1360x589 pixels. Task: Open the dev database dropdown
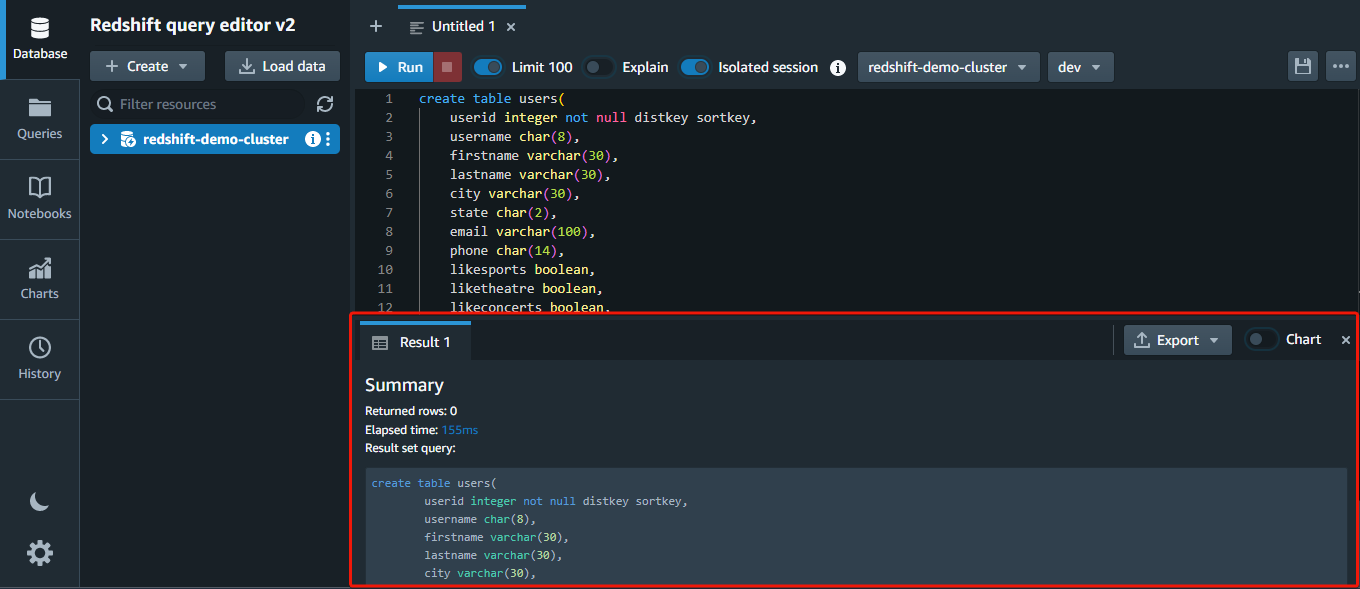pos(1080,67)
